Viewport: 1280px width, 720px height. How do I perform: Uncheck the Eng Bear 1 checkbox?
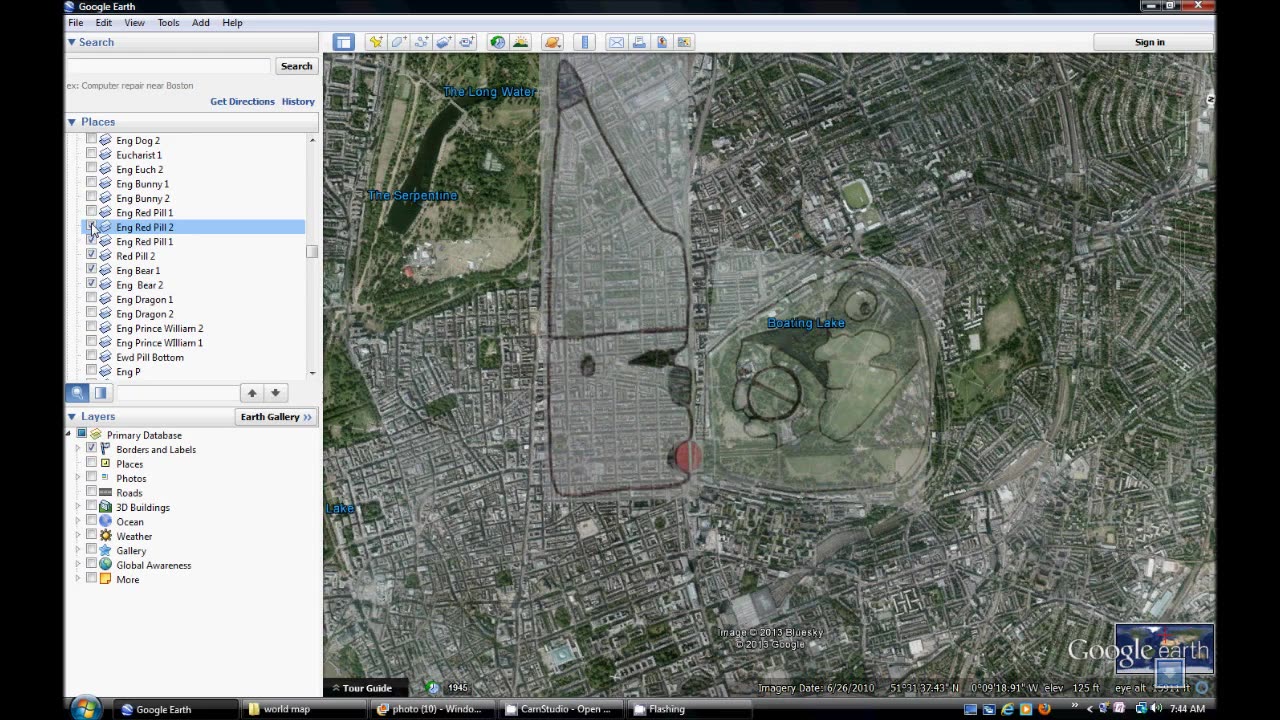coord(91,270)
